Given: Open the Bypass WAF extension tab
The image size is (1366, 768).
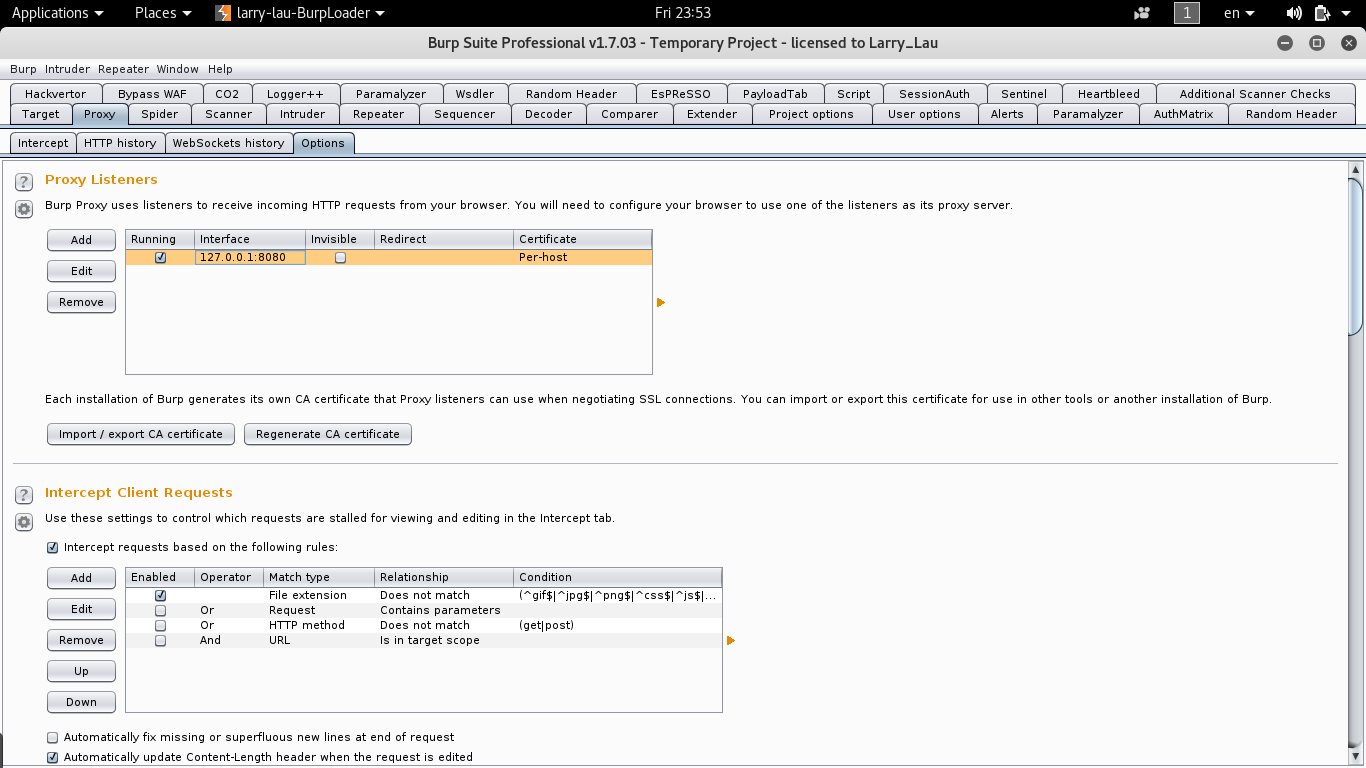Looking at the screenshot, I should click(x=152, y=94).
